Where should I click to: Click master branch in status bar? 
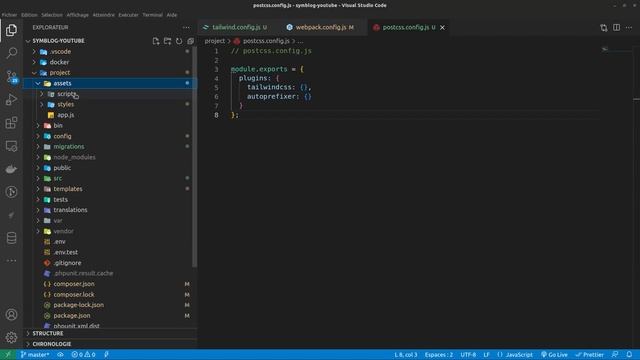[35, 355]
